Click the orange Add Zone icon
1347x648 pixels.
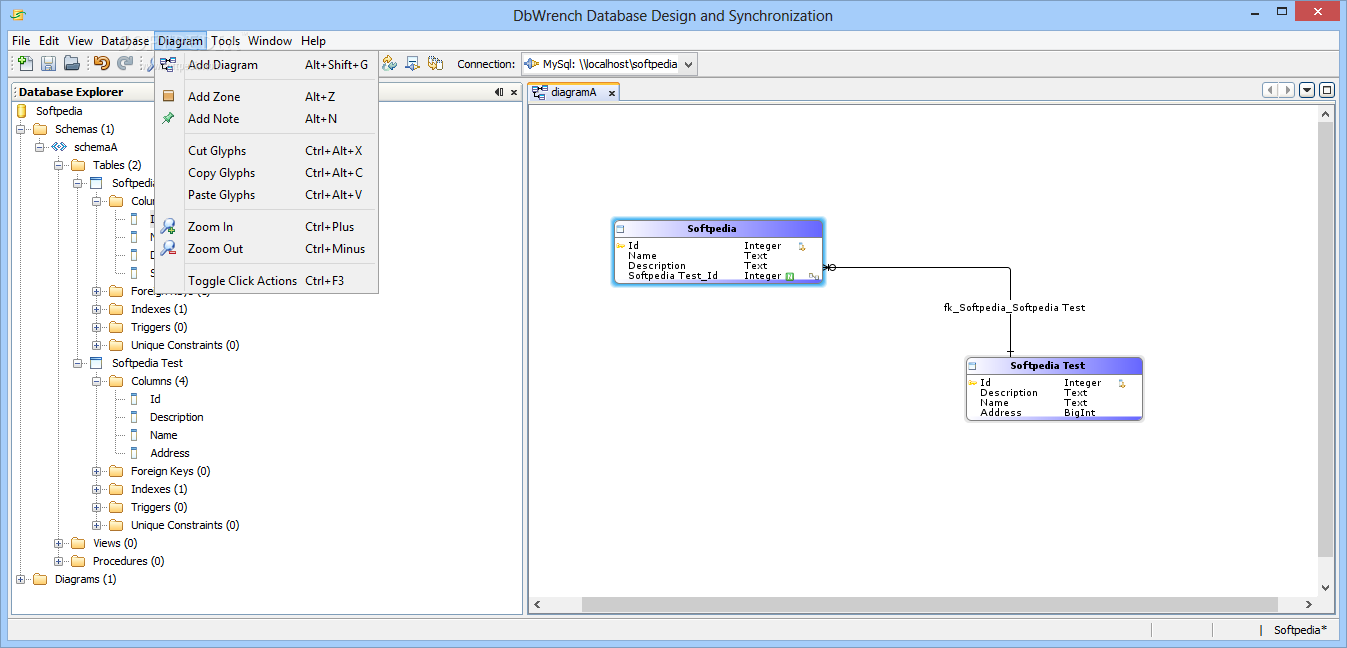coord(168,97)
